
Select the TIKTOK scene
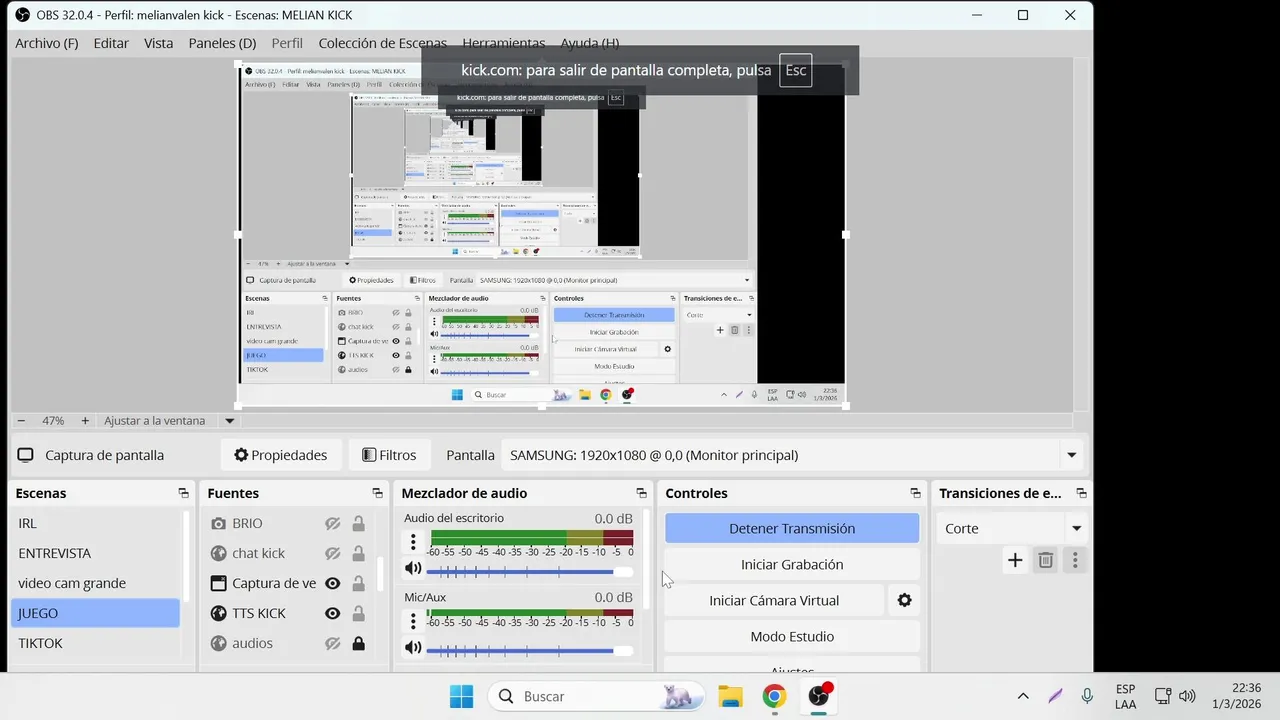pos(96,643)
